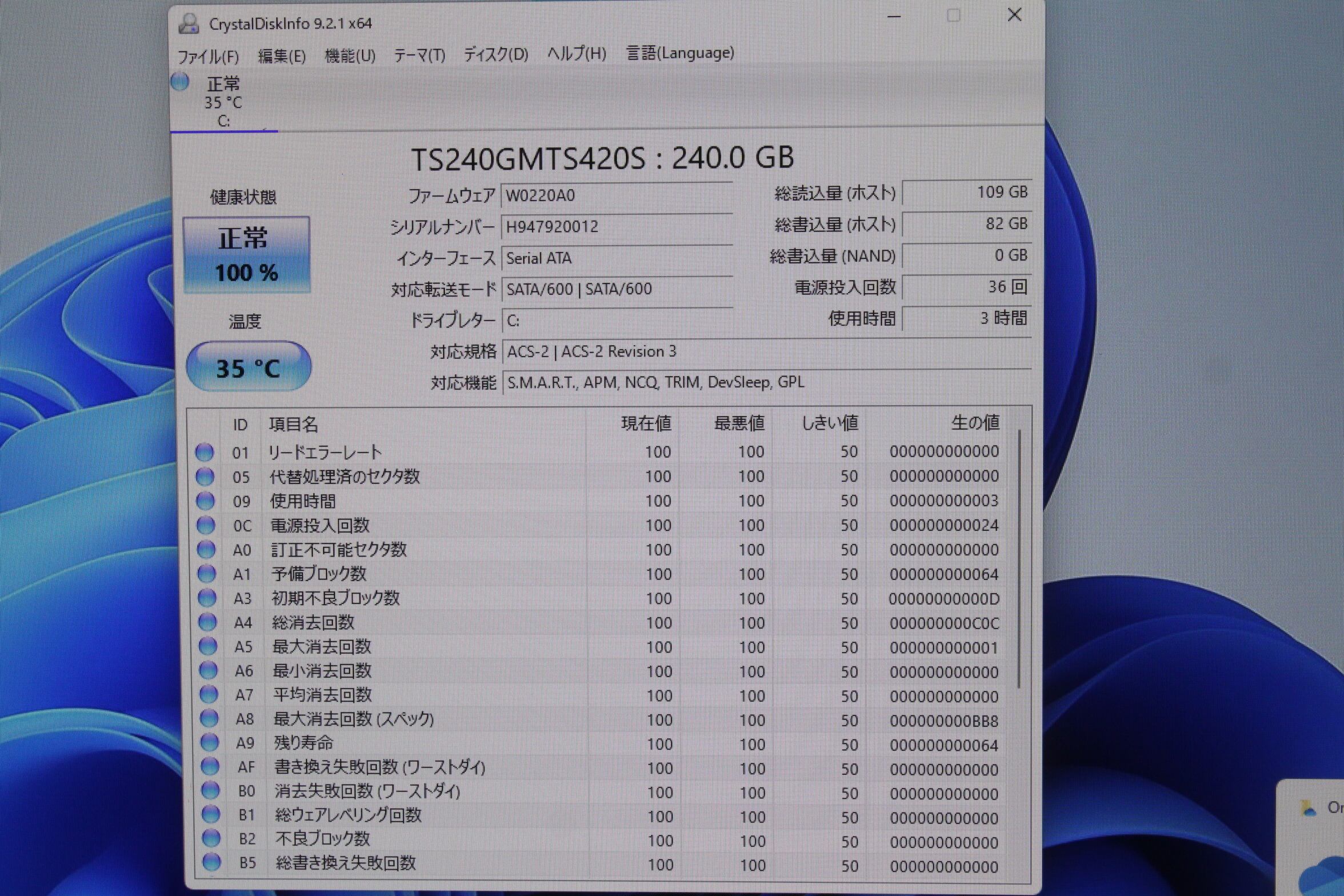Click status icon for B2 不良ブロック数
This screenshot has width=1344, height=896.
click(x=211, y=839)
